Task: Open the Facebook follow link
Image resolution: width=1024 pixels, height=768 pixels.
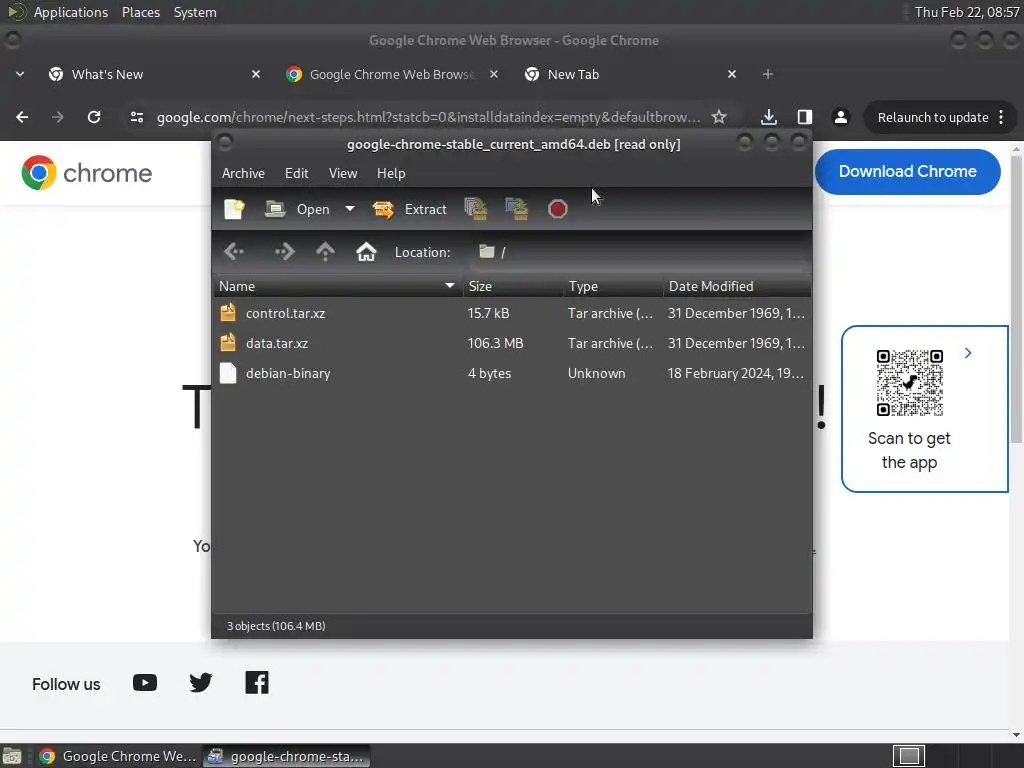Action: [x=257, y=683]
